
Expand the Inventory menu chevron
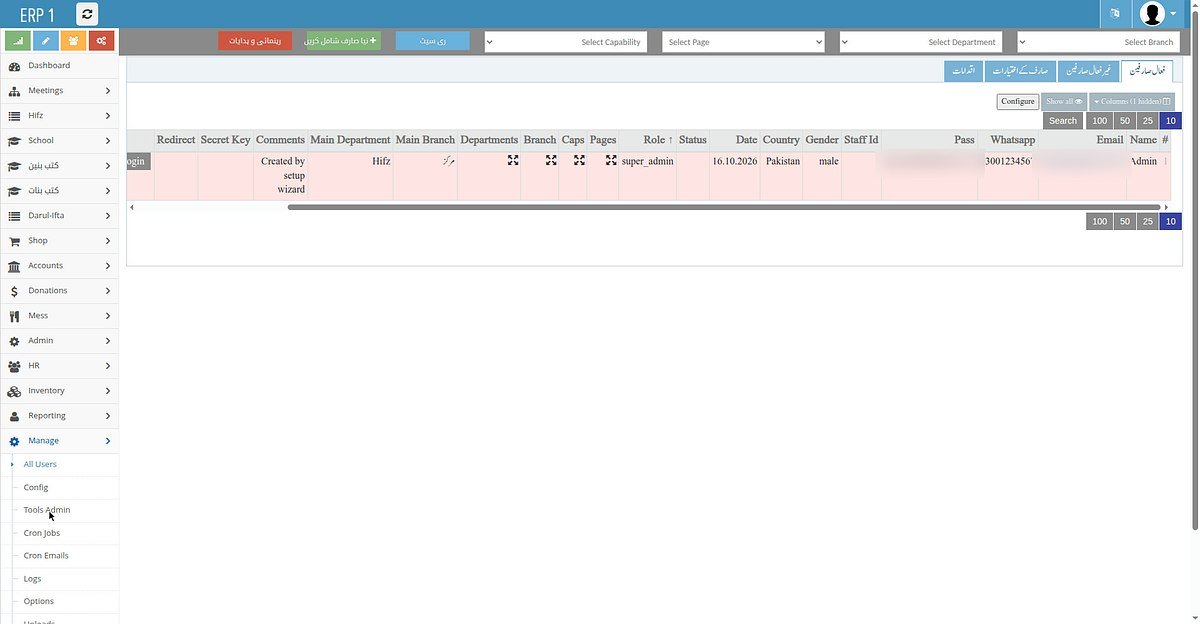107,391
